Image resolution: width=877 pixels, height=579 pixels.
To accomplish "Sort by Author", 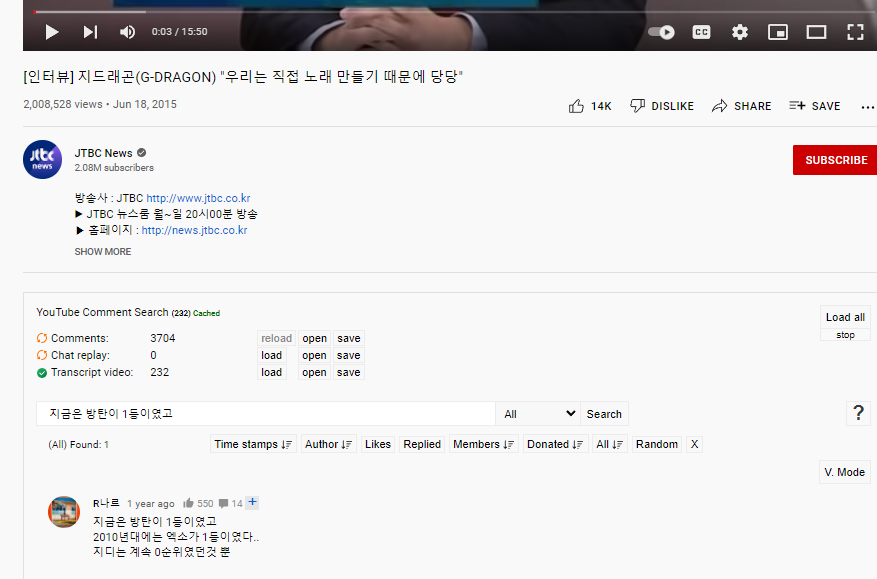I will coord(328,444).
